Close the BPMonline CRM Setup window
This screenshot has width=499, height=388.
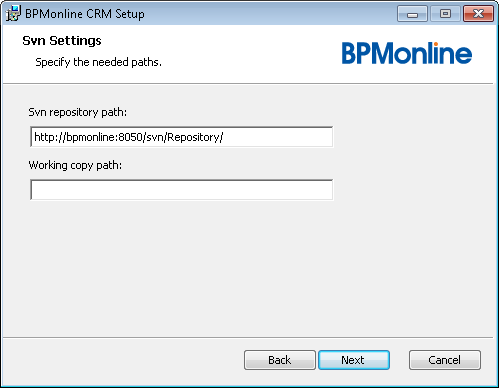point(478,14)
